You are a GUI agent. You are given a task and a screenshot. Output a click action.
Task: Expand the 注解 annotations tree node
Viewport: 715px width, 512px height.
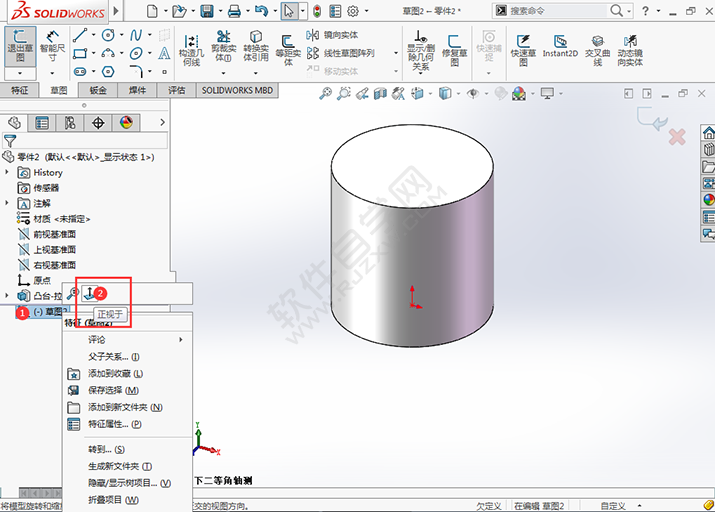point(7,203)
